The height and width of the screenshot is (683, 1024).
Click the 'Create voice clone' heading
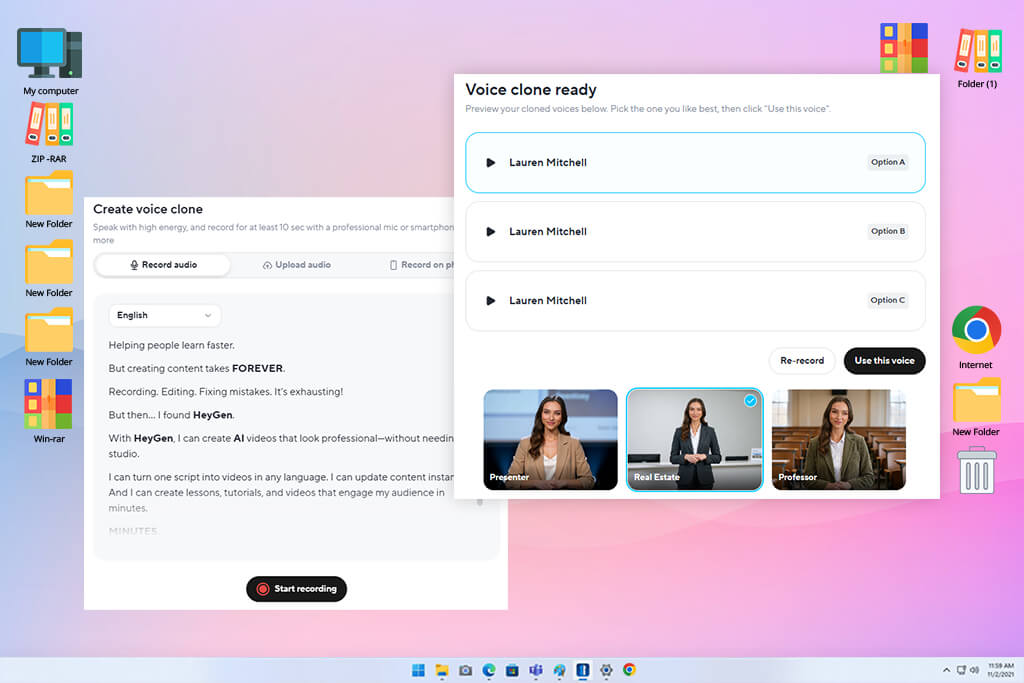[148, 209]
